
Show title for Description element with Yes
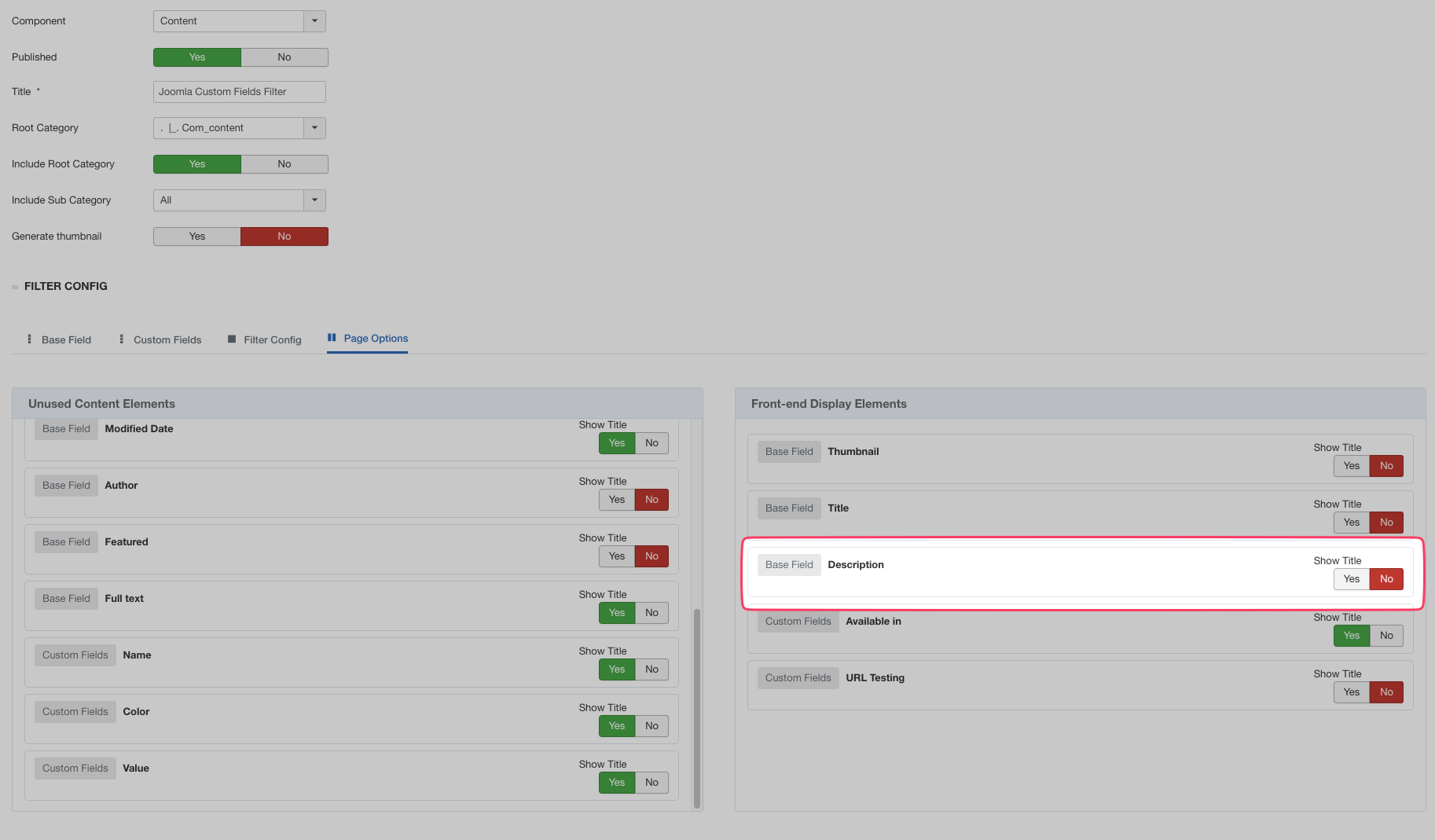[1351, 579]
